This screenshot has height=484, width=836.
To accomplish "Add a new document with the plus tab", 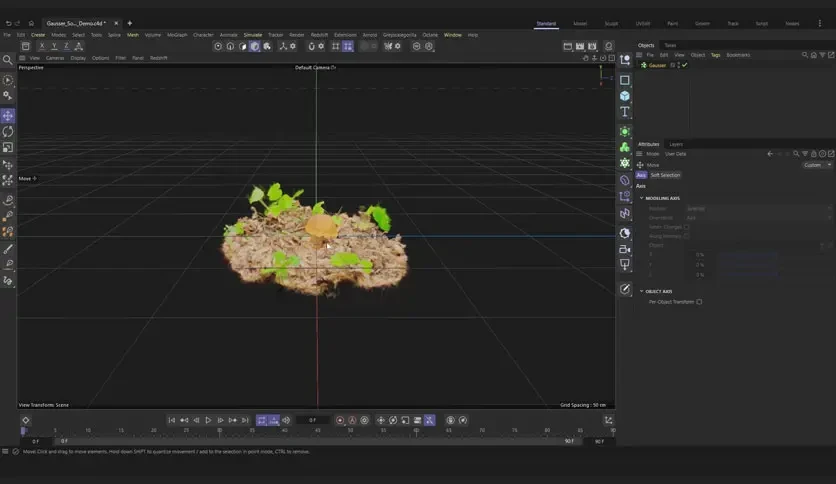I will click(x=130, y=23).
